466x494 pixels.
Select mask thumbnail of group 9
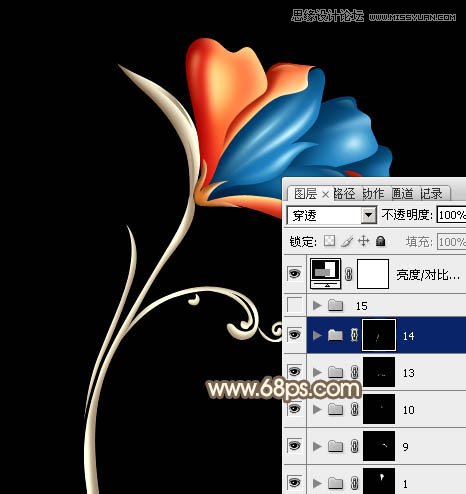(x=379, y=446)
